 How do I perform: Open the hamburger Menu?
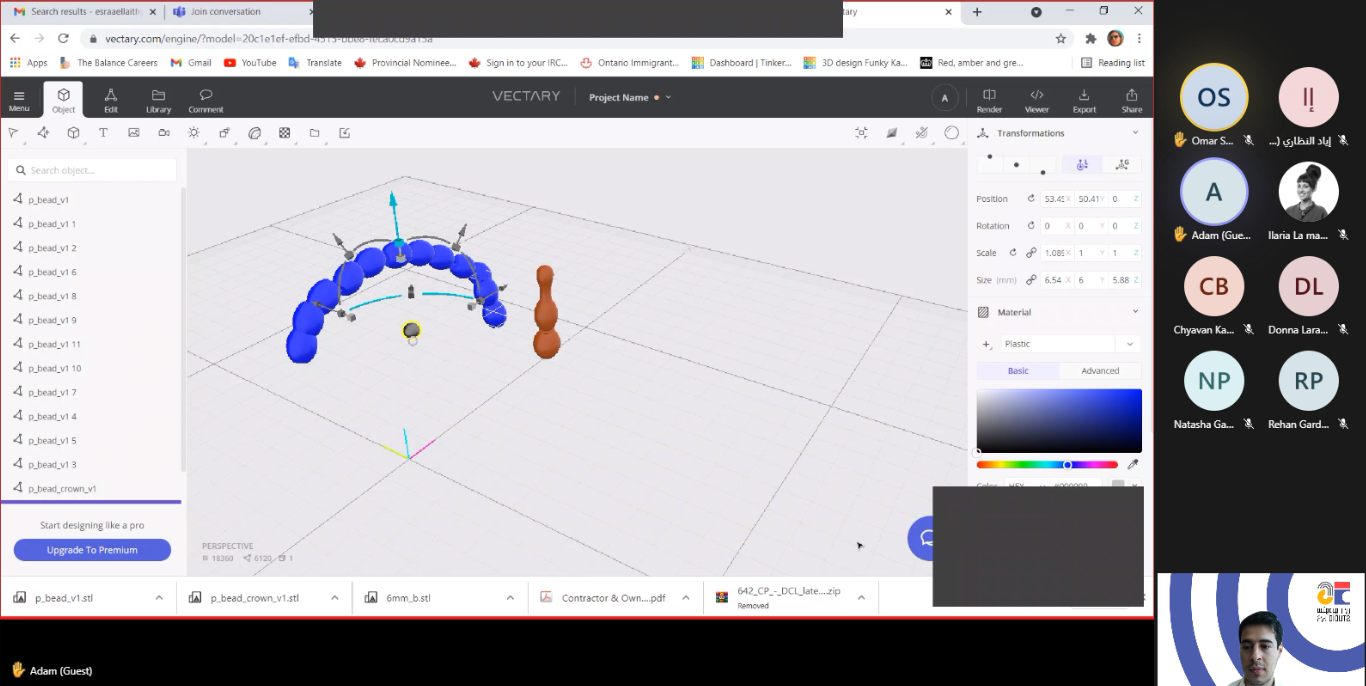(19, 100)
